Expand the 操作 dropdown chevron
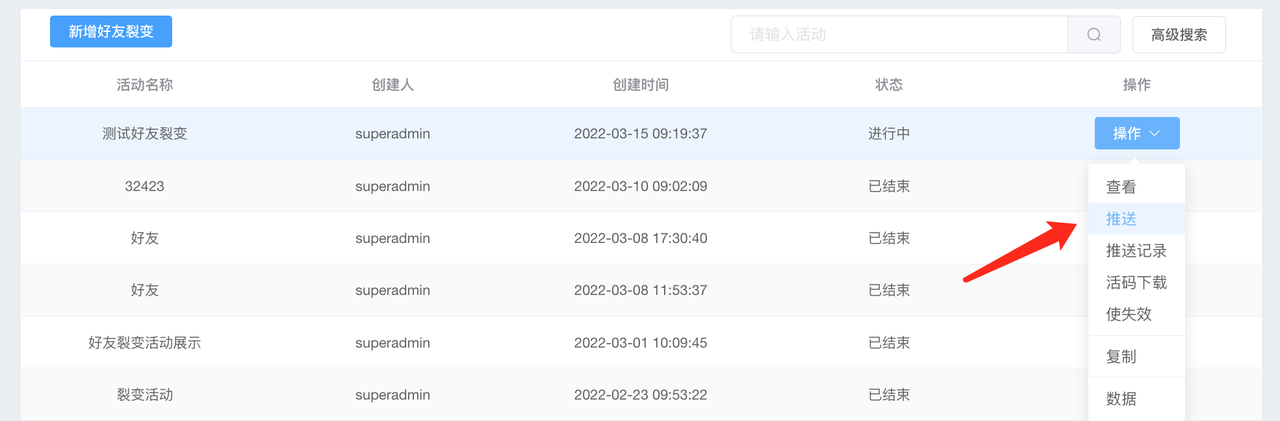Viewport: 1280px width, 421px height. (x=1154, y=133)
